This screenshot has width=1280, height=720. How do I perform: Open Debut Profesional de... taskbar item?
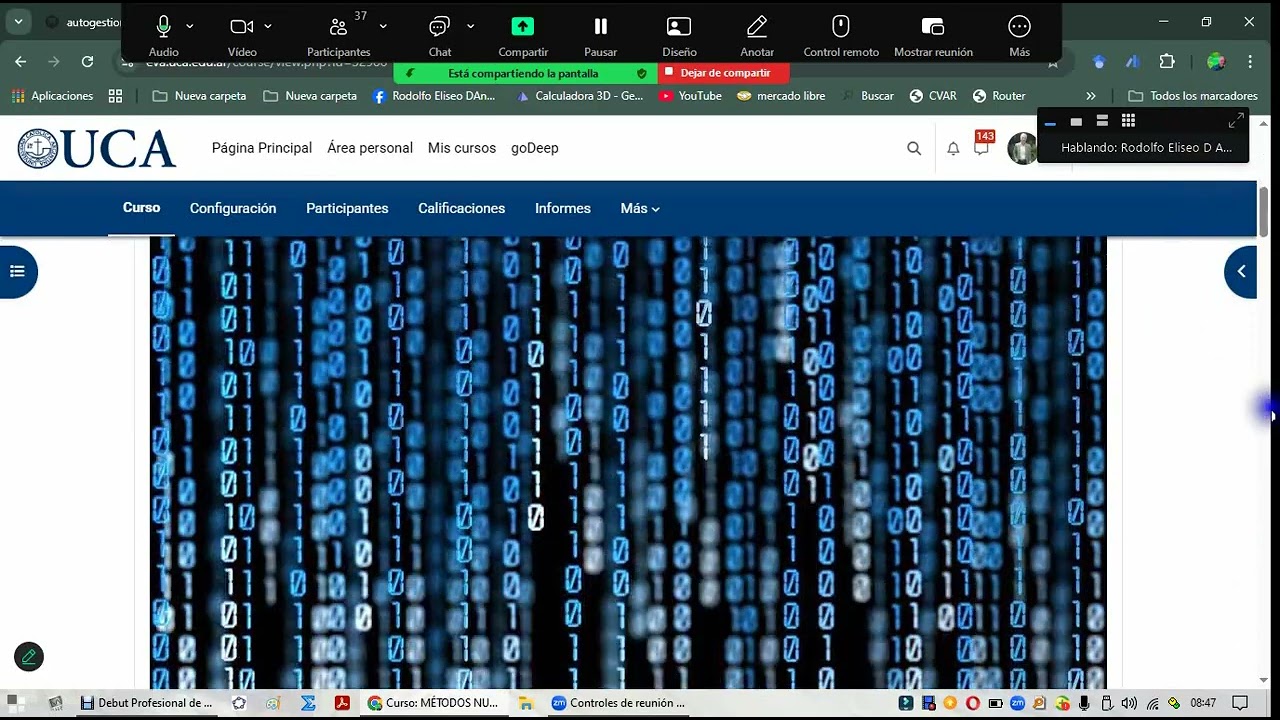coord(147,703)
